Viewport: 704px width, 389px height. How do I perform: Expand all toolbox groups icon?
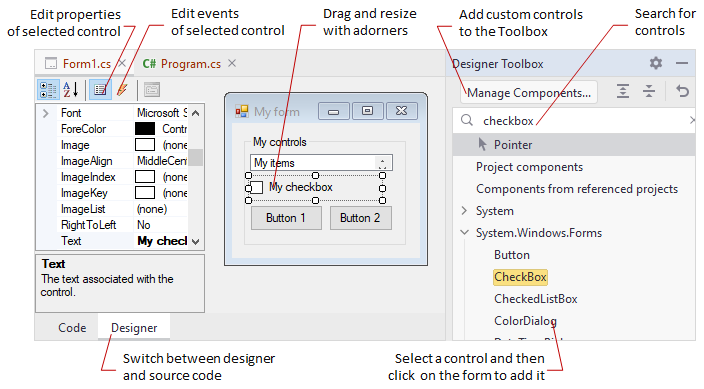623,92
